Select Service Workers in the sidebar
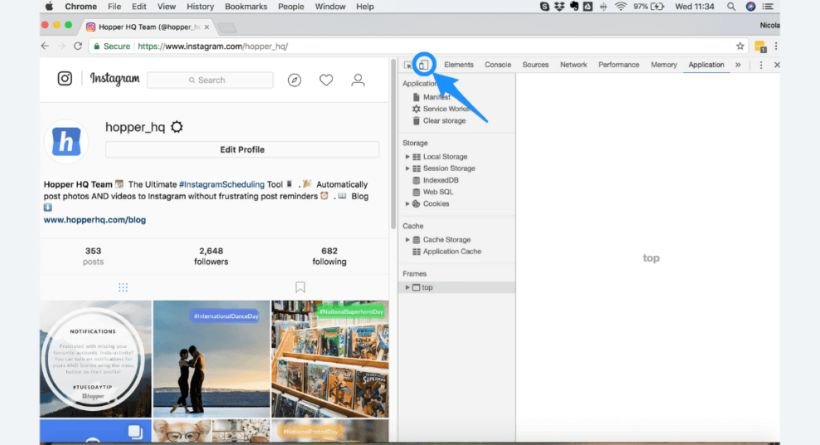Image resolution: width=820 pixels, height=445 pixels. [441, 109]
